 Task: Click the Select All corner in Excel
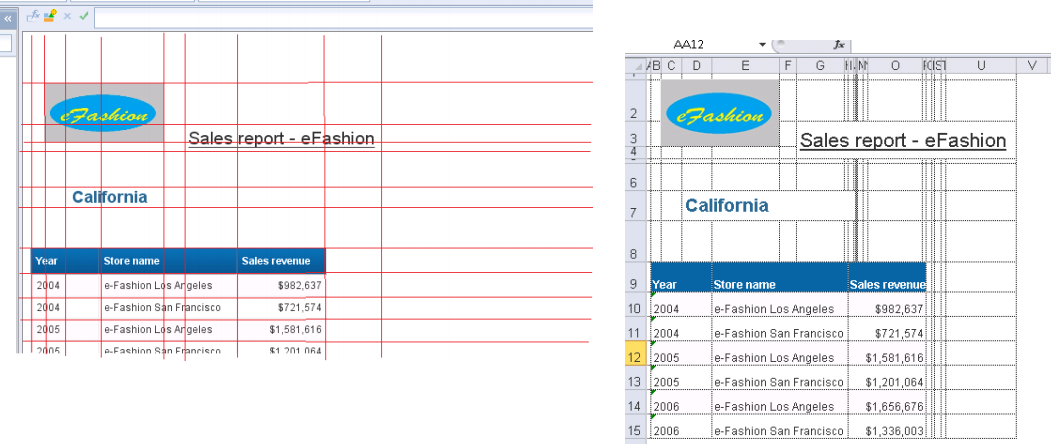[636, 65]
